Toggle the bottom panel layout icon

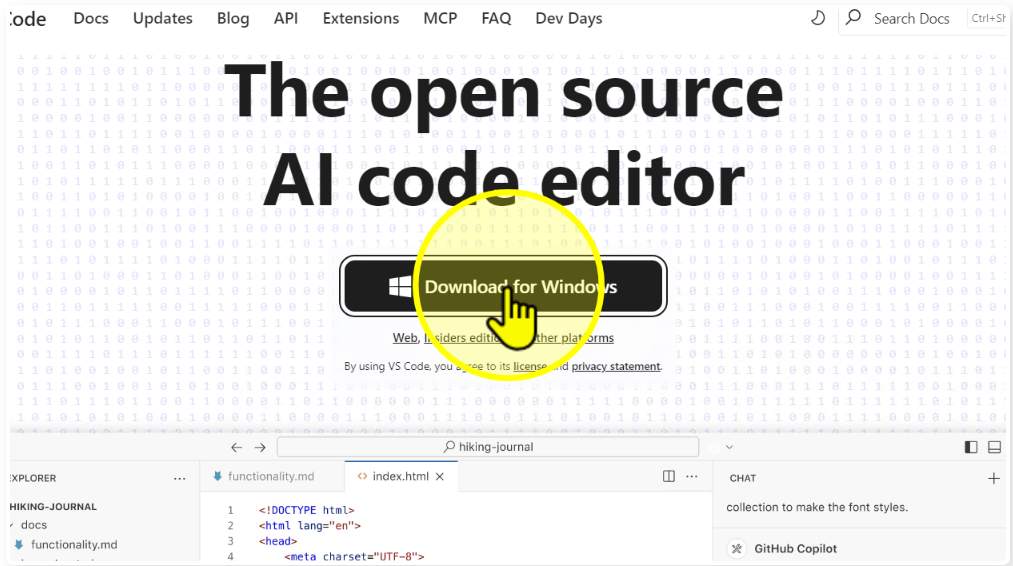994,448
